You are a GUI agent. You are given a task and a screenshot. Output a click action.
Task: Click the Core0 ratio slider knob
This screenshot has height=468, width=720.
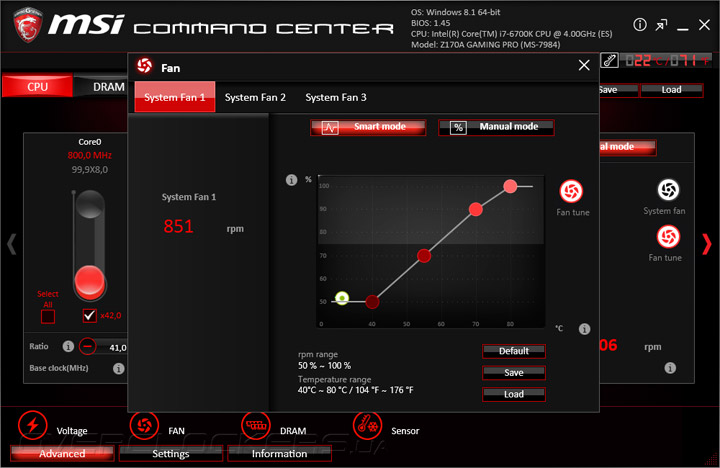click(90, 280)
